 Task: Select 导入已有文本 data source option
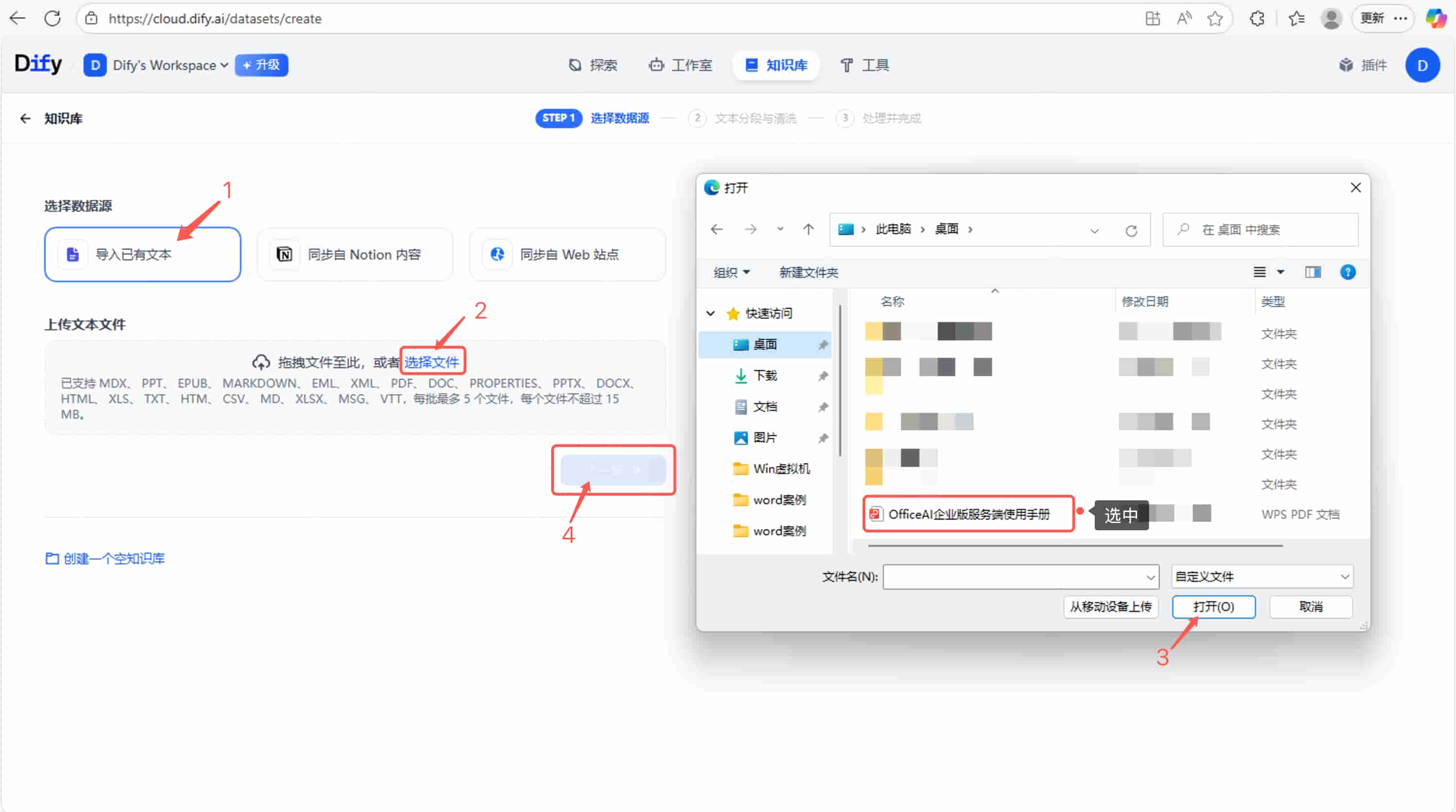(x=142, y=254)
